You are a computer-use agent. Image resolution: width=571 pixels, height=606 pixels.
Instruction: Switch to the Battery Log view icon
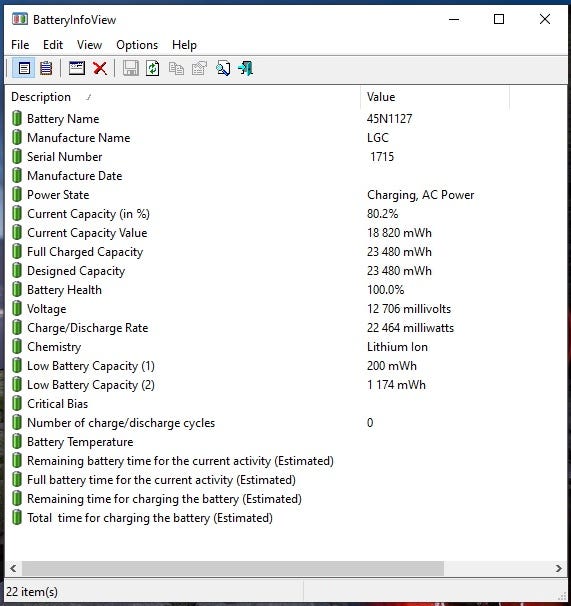pos(46,69)
